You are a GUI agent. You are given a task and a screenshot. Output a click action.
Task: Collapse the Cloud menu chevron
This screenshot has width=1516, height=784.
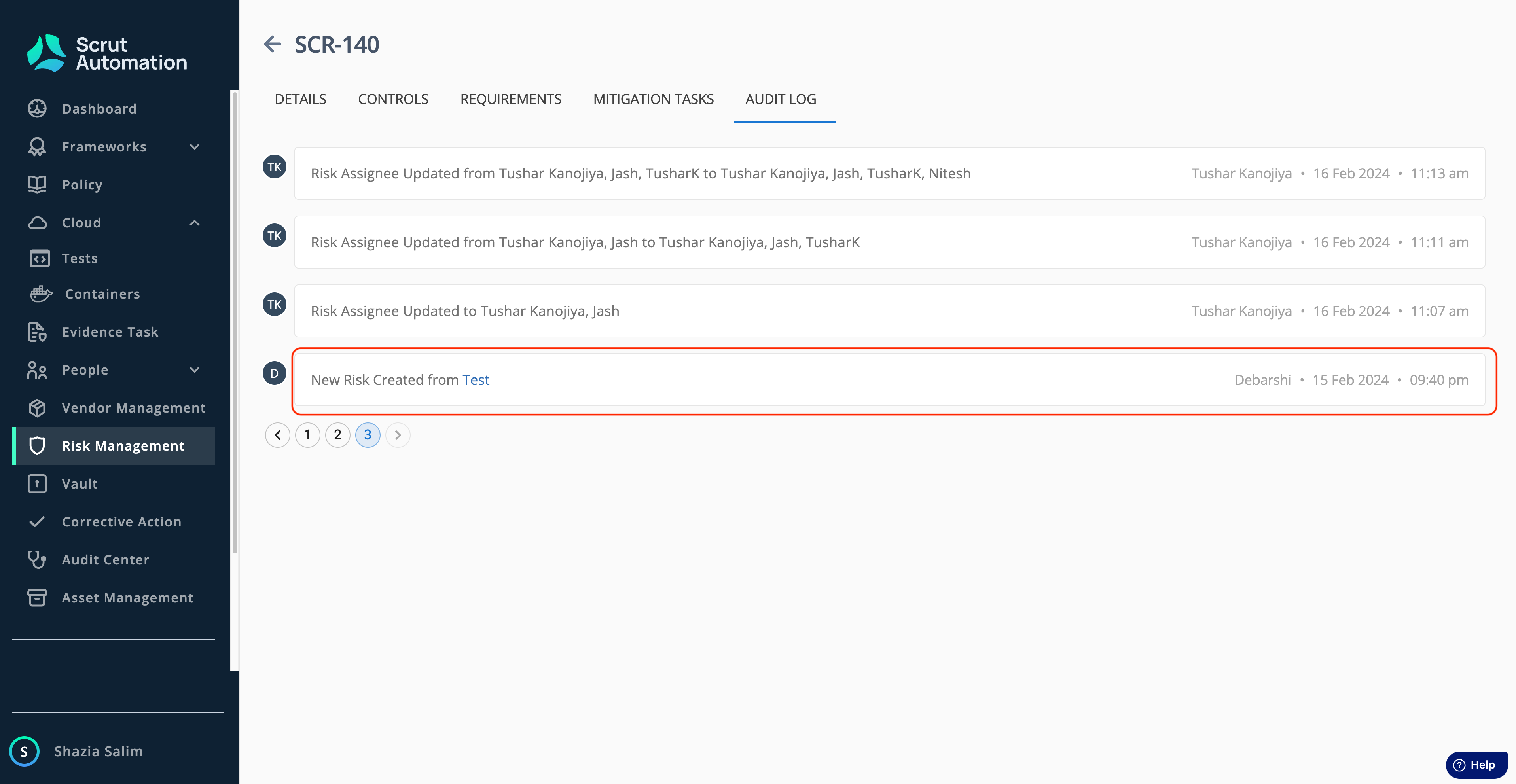(195, 222)
